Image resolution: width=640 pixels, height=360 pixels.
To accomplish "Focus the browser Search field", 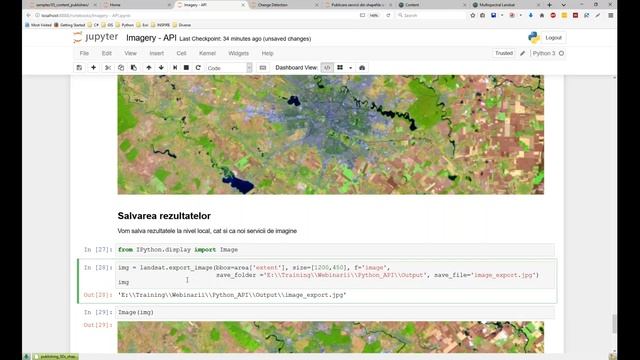I will pos(431,16).
